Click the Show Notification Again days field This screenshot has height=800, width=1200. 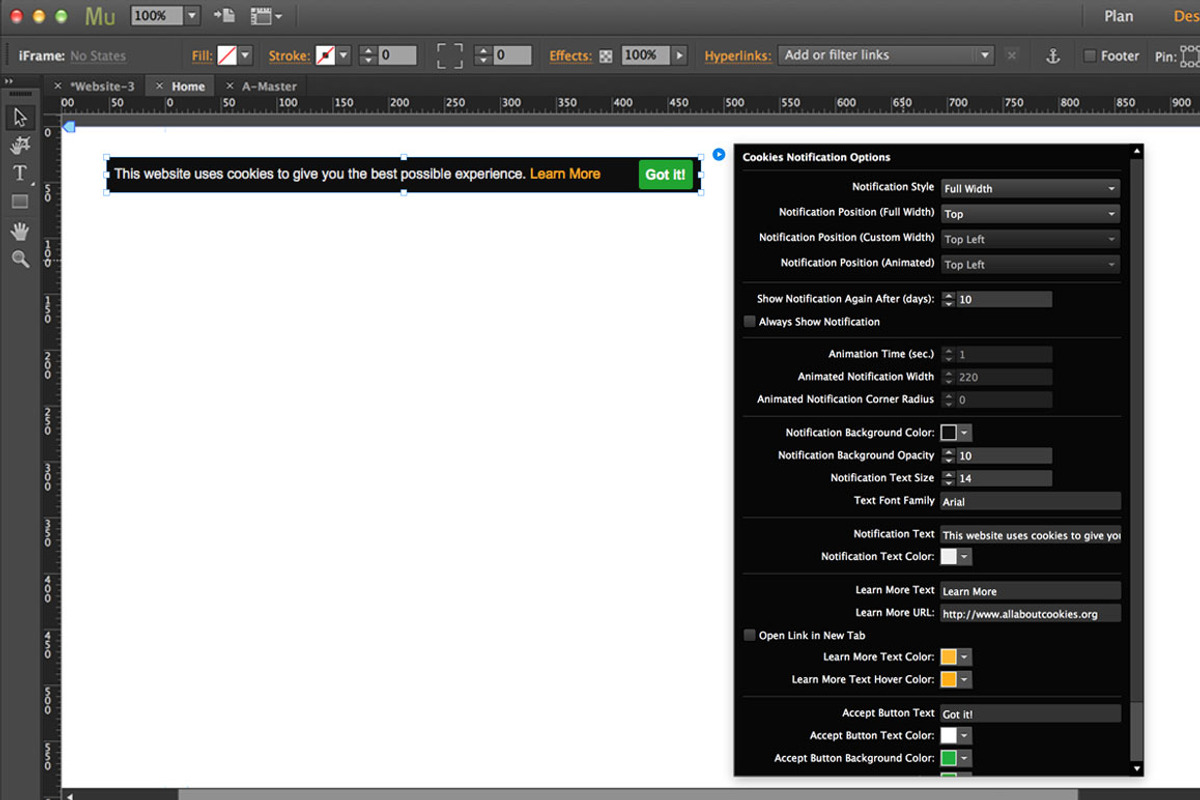1004,299
